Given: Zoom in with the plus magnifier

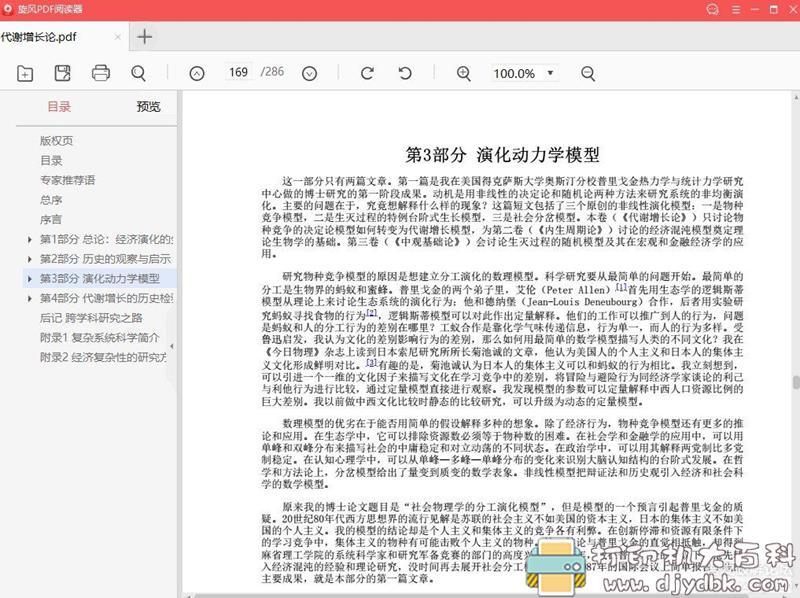Looking at the screenshot, I should [463, 73].
